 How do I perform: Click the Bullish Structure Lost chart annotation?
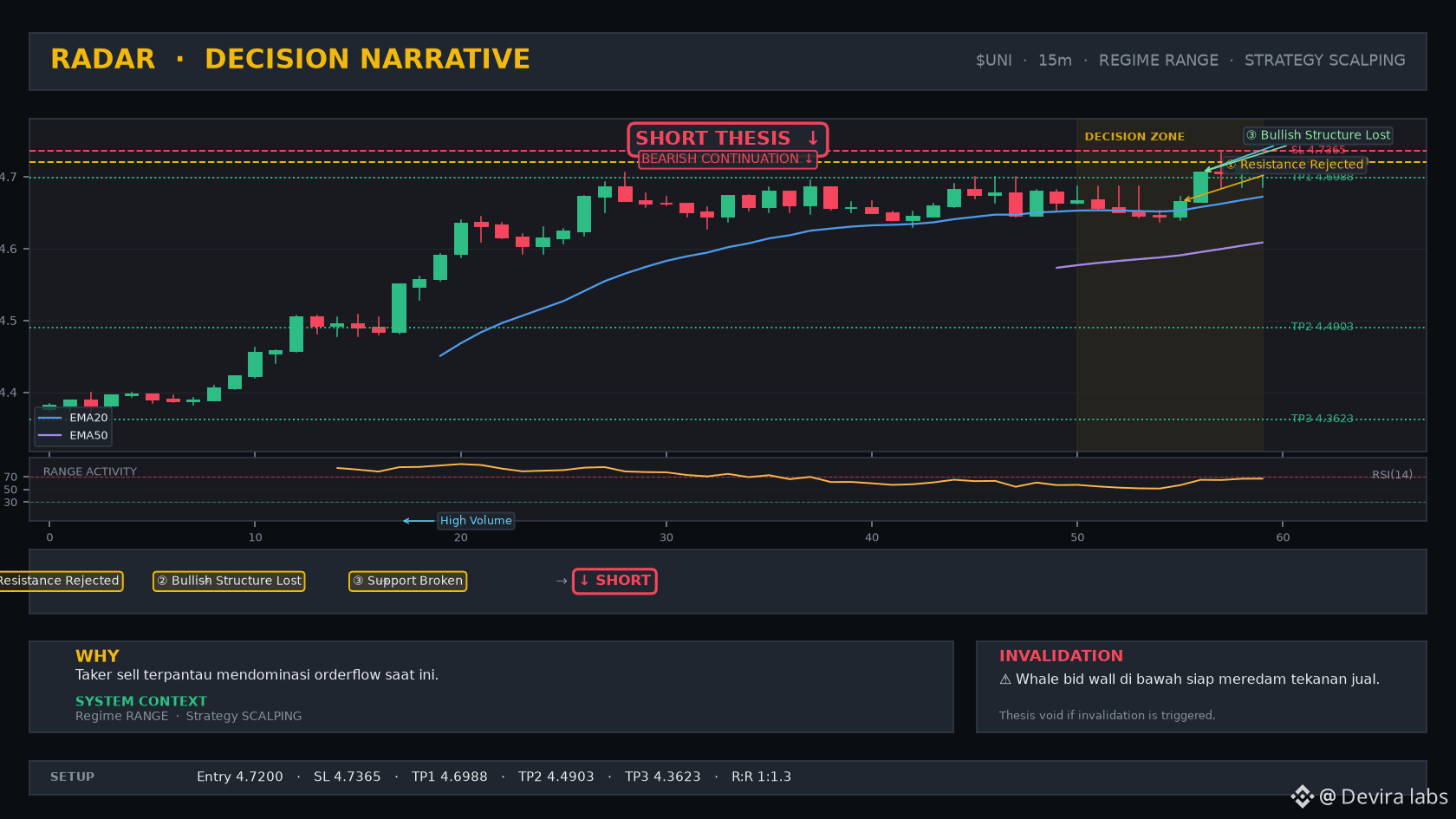1318,135
